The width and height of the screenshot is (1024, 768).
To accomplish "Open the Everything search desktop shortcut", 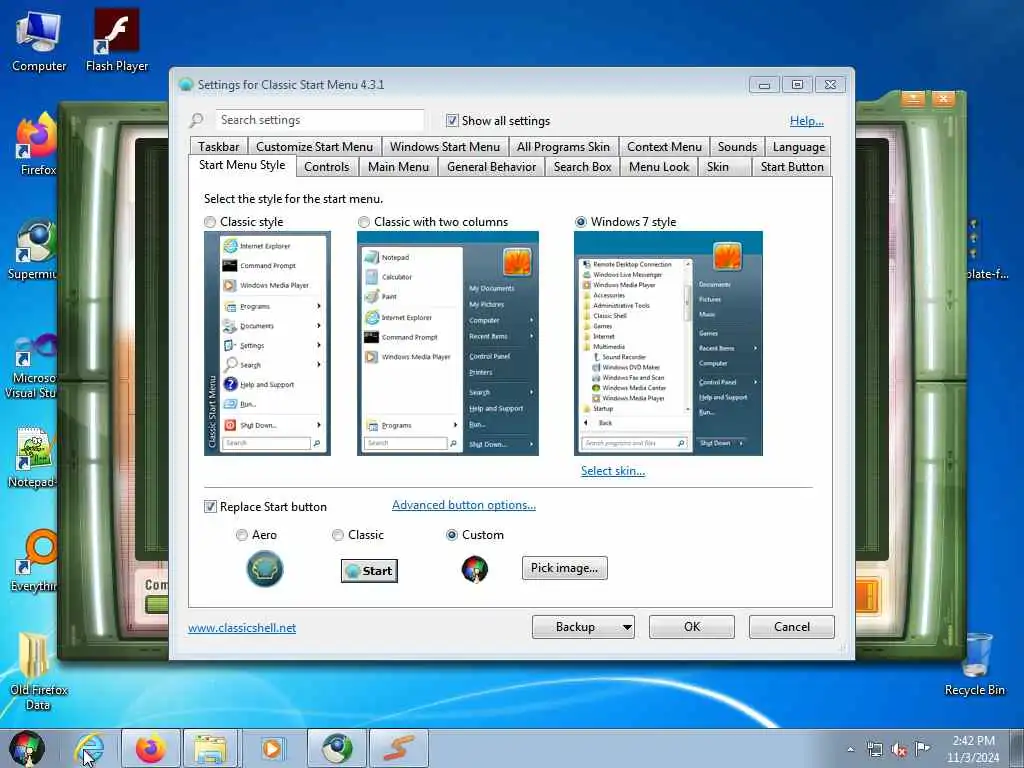I will tap(34, 560).
